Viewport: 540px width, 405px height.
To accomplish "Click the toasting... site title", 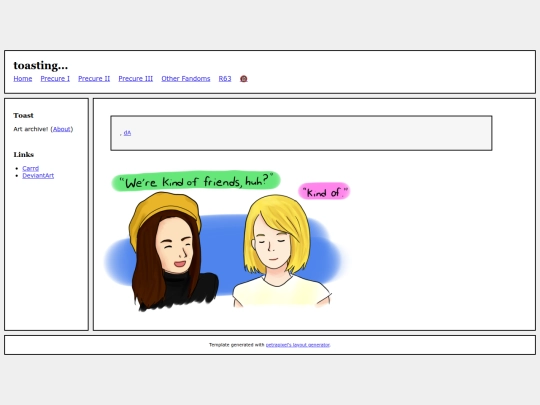I will click(x=41, y=65).
